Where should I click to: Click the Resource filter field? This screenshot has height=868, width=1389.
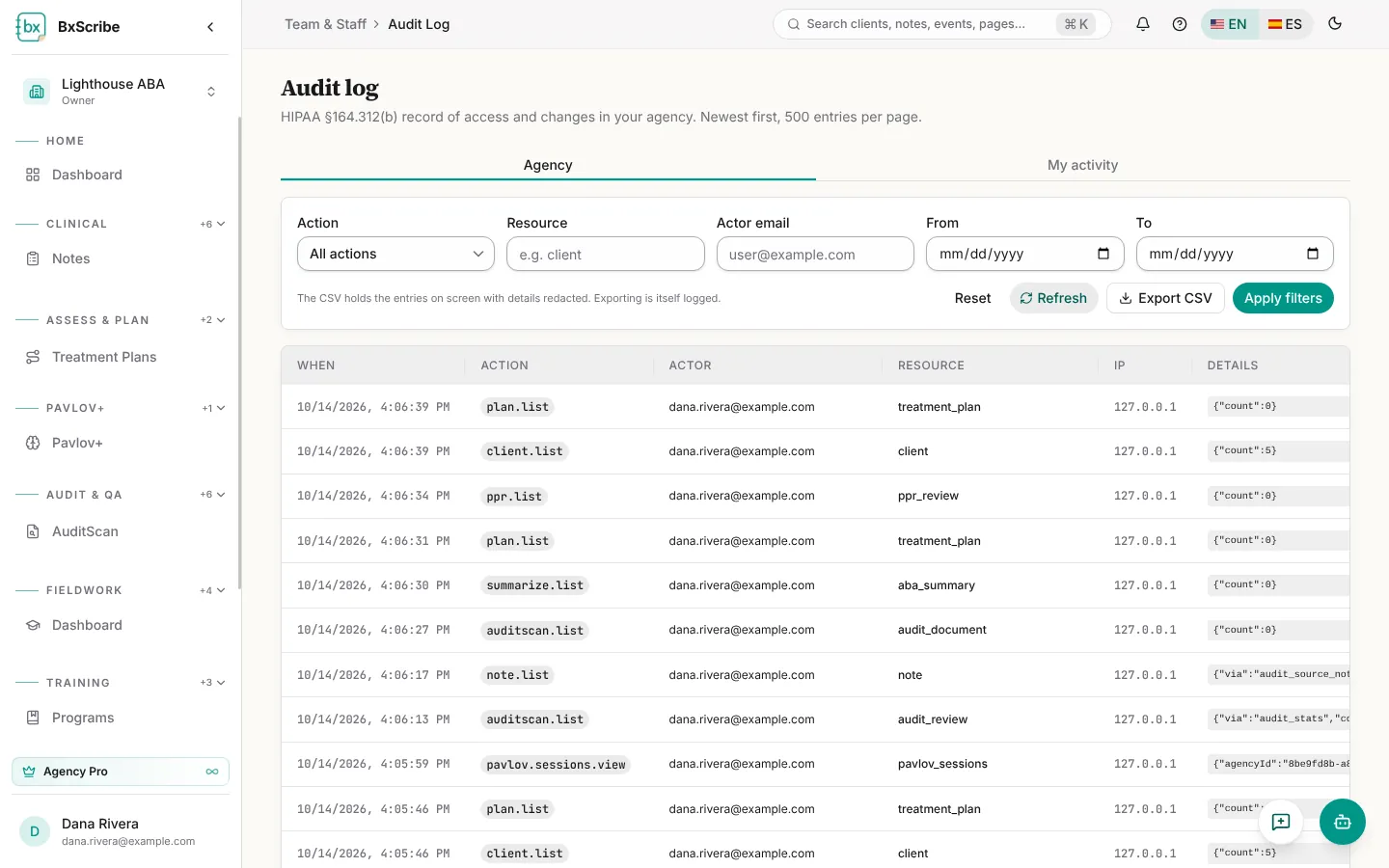pyautogui.click(x=606, y=255)
